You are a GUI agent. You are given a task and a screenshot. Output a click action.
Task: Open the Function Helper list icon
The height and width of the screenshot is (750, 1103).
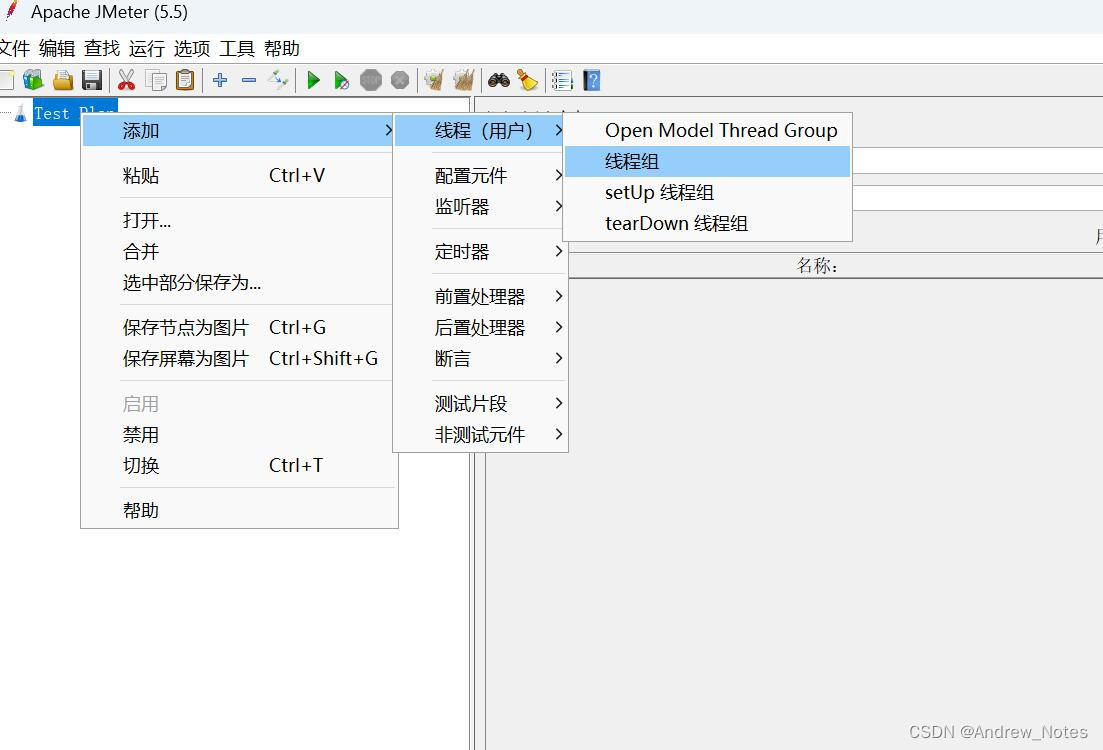[x=562, y=80]
